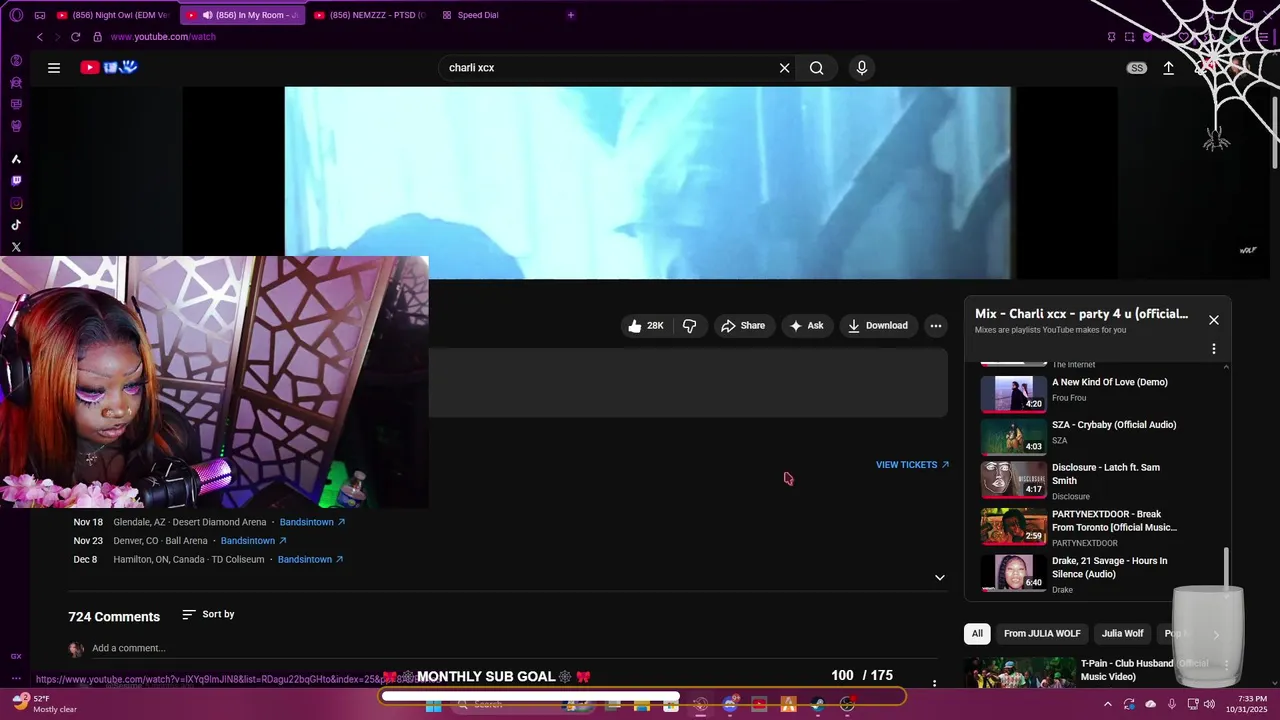
Task: Click the video player frame
Action: [648, 183]
